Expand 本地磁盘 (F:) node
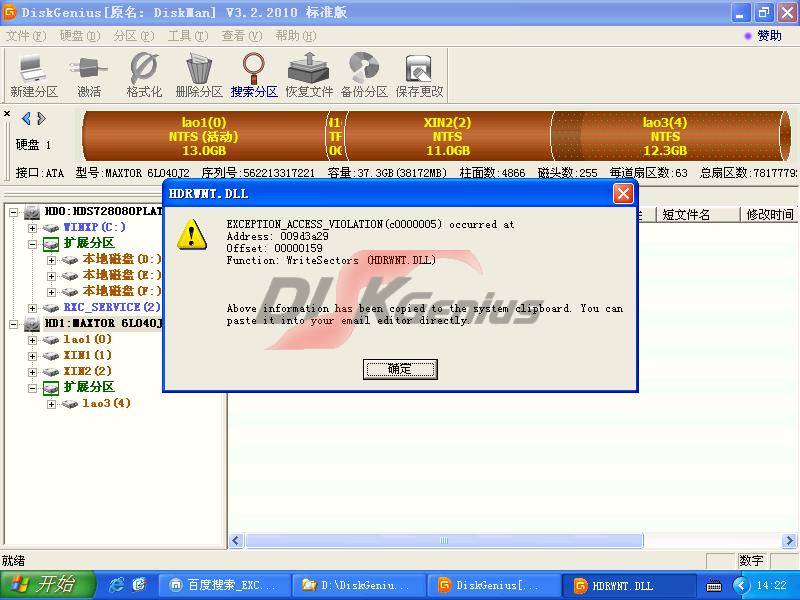Image resolution: width=800 pixels, height=600 pixels. pyautogui.click(x=52, y=292)
